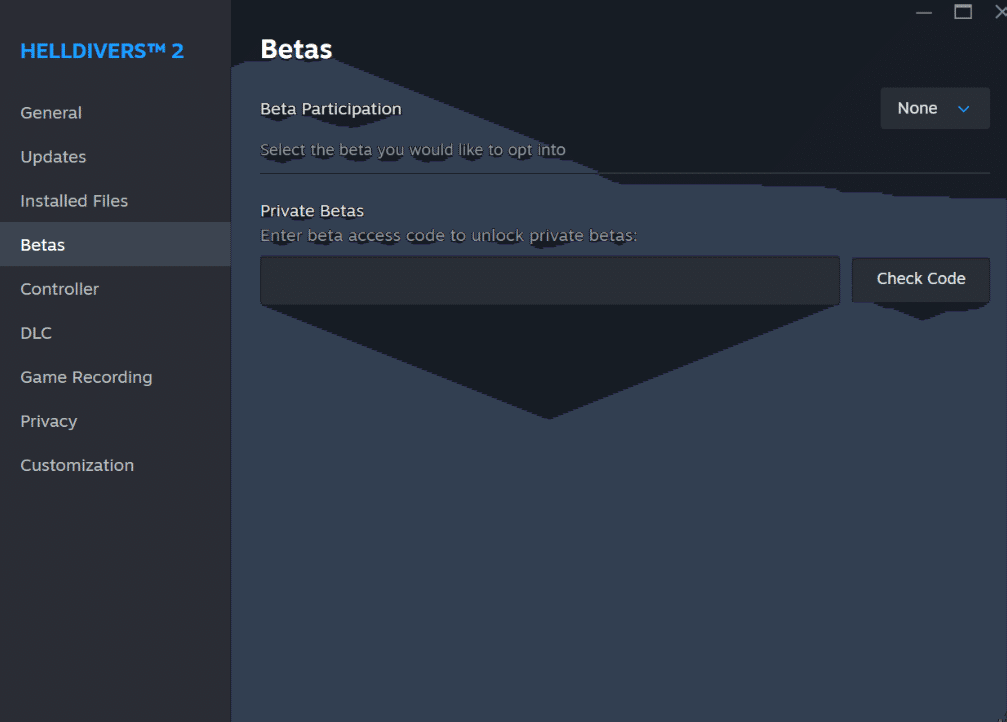This screenshot has width=1007, height=722.
Task: Minimize the properties window
Action: [x=924, y=12]
